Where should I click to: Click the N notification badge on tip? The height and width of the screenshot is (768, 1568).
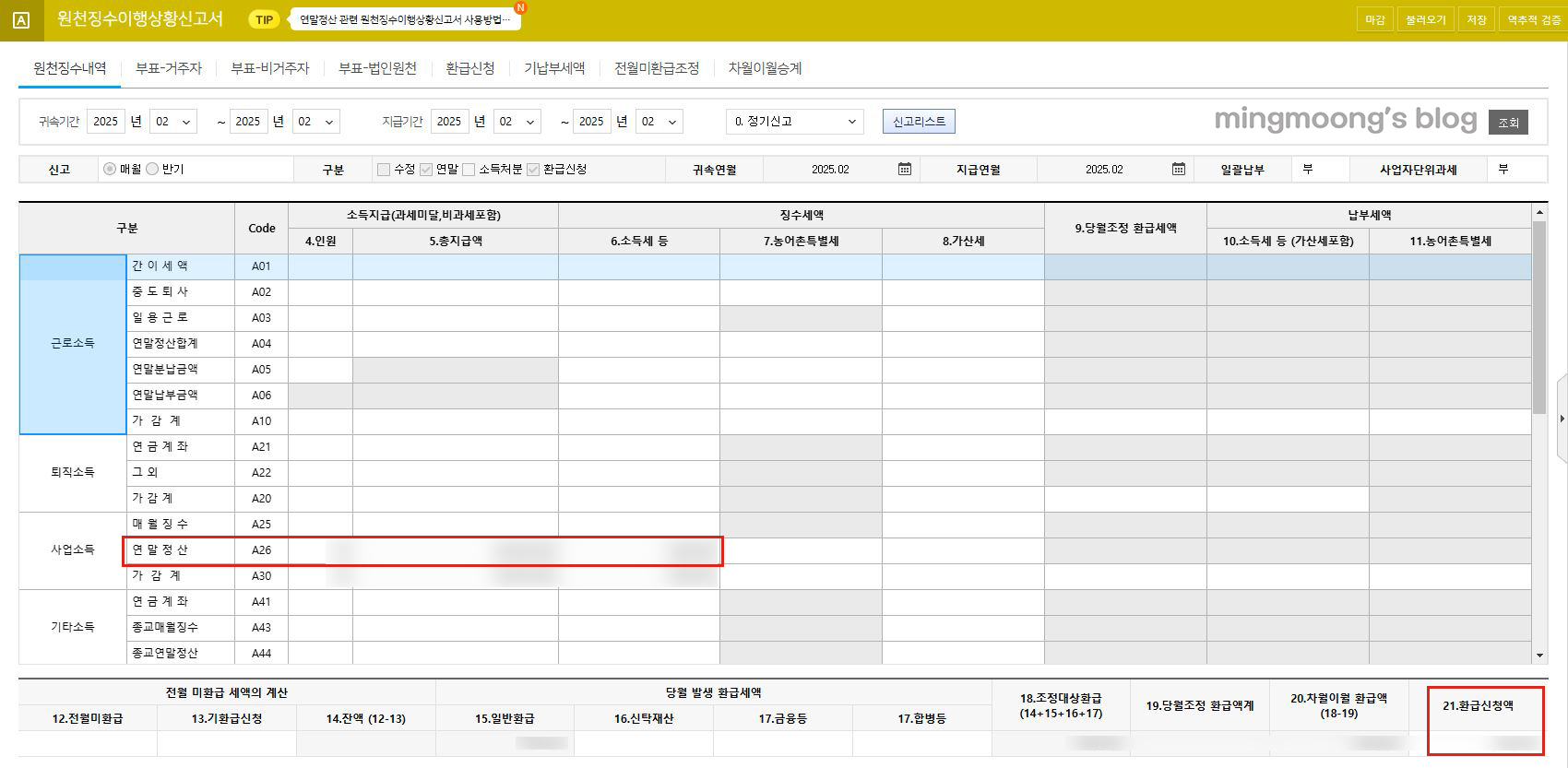(x=521, y=6)
